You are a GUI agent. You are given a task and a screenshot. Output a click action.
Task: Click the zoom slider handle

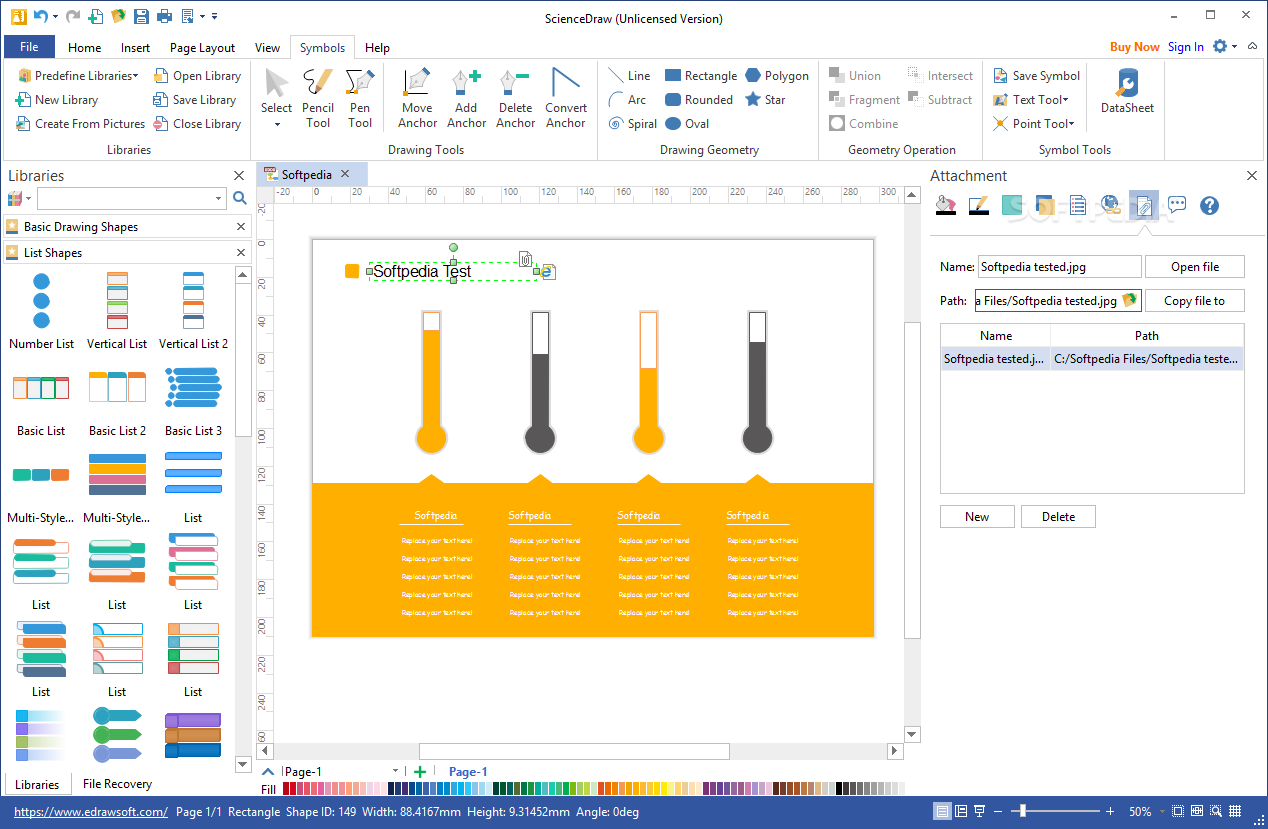pos(1021,811)
